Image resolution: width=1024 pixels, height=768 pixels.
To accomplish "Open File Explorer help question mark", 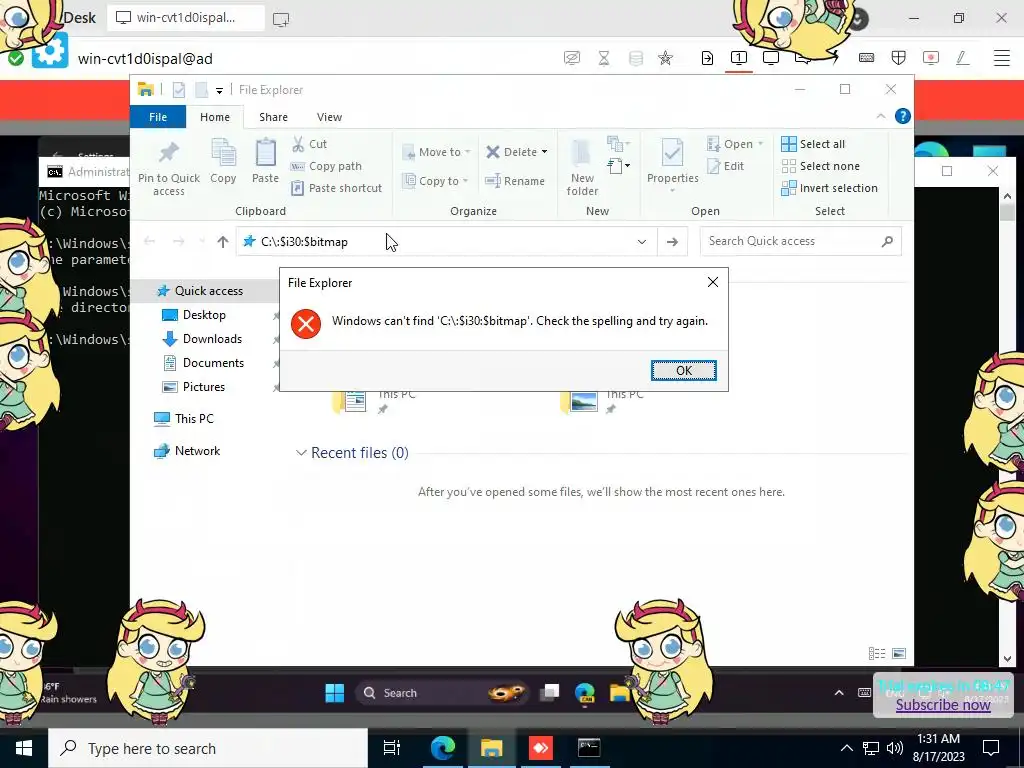I will pos(903,116).
